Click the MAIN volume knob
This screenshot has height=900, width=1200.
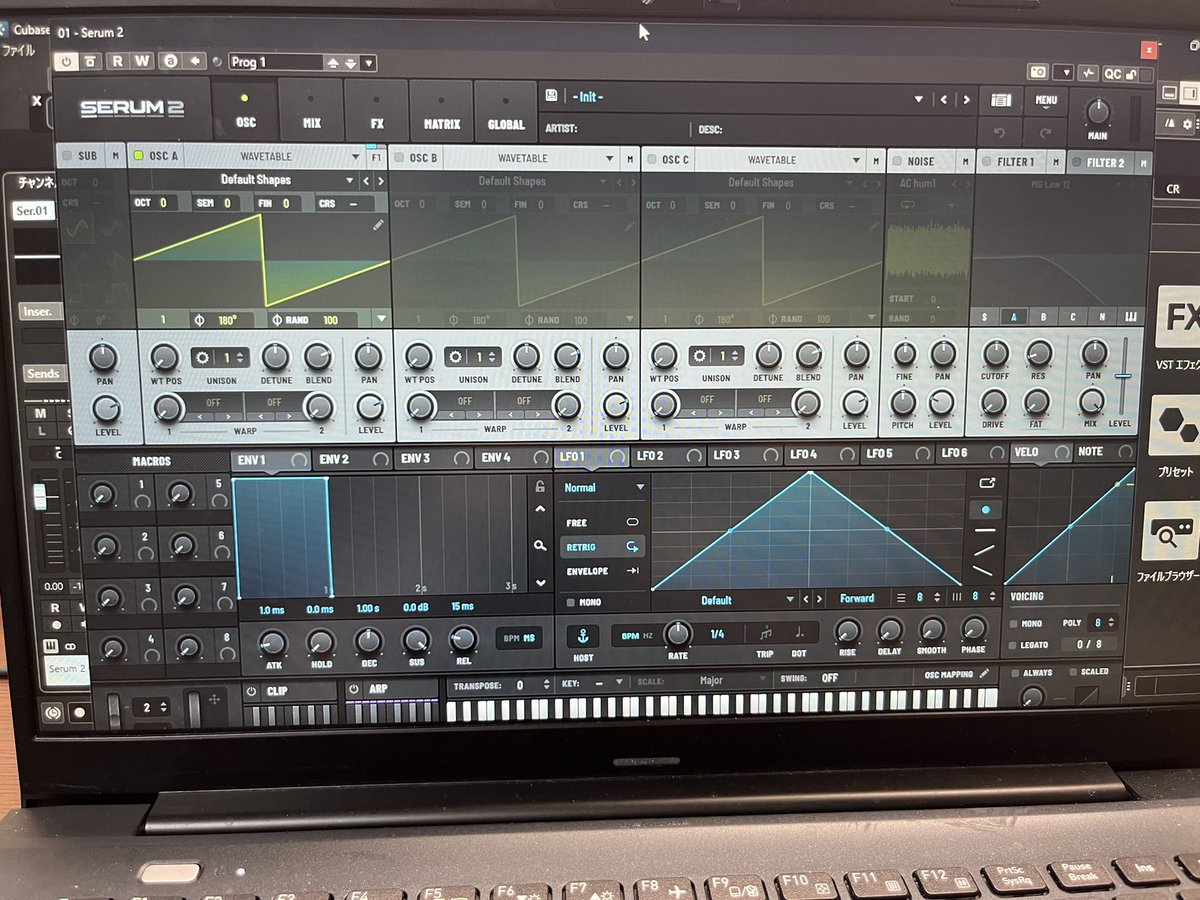1098,110
